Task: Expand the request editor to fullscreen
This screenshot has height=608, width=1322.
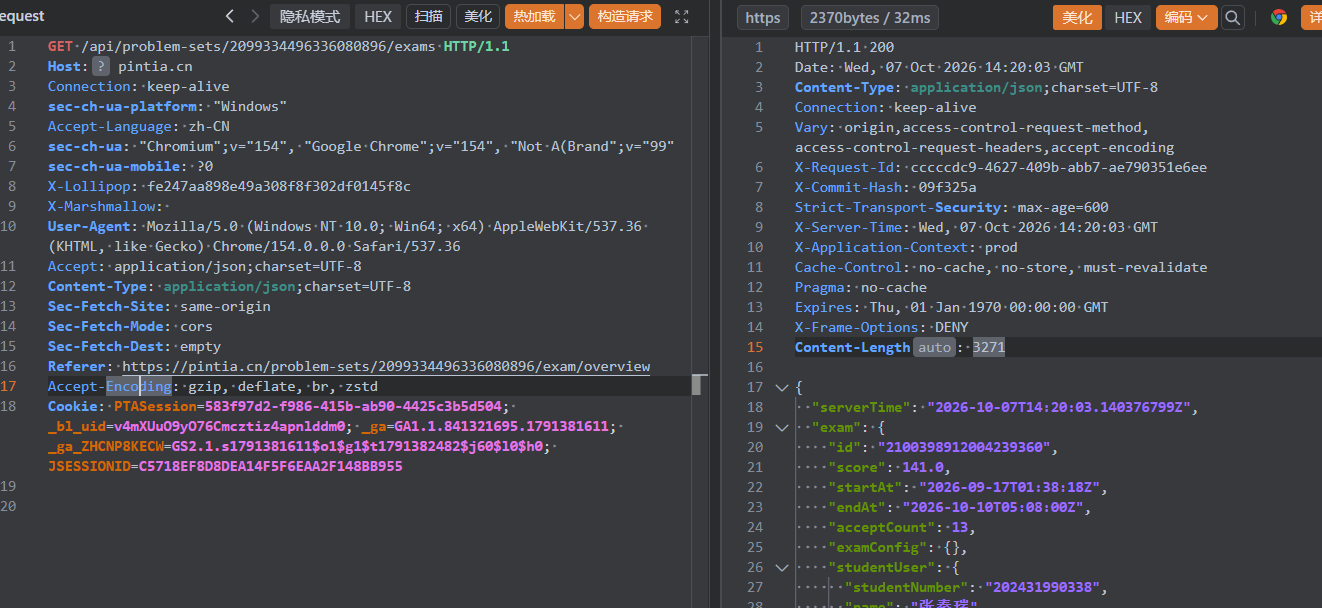Action: tap(682, 16)
